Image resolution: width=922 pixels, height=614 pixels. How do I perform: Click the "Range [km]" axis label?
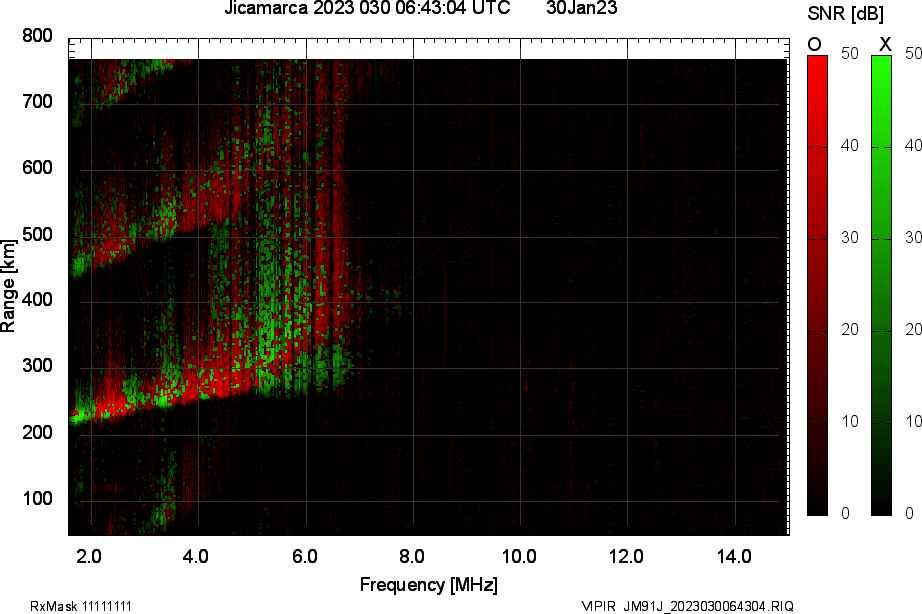click(9, 288)
